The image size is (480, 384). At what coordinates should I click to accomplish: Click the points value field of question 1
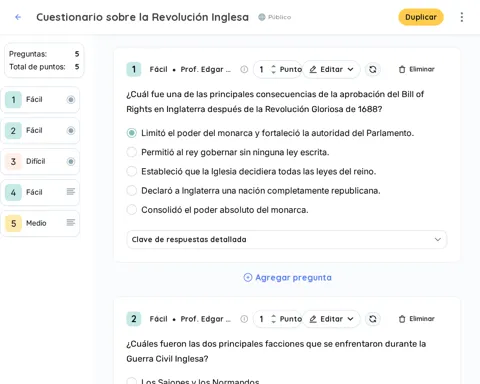262,69
